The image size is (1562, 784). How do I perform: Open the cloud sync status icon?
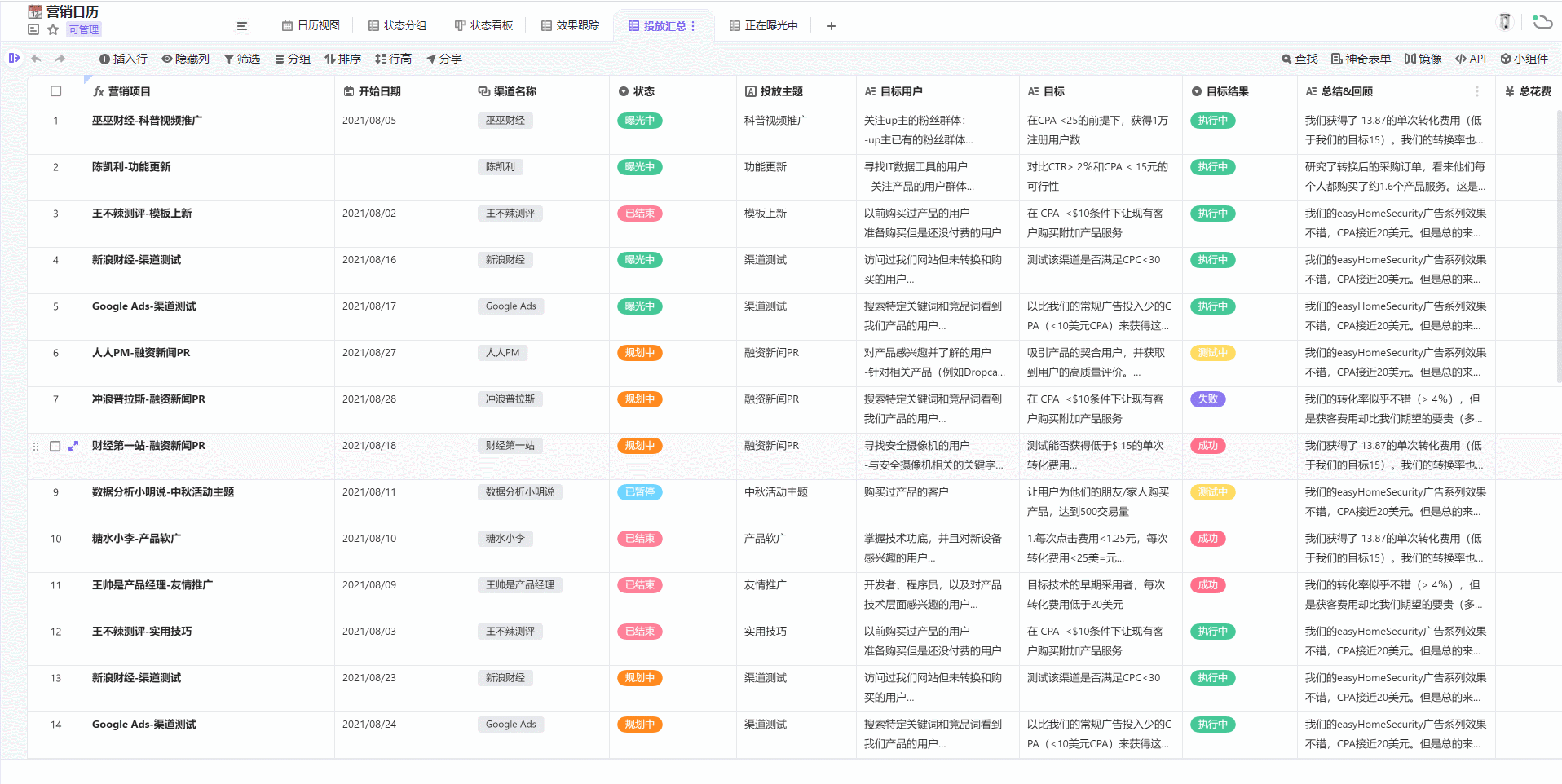click(1542, 22)
